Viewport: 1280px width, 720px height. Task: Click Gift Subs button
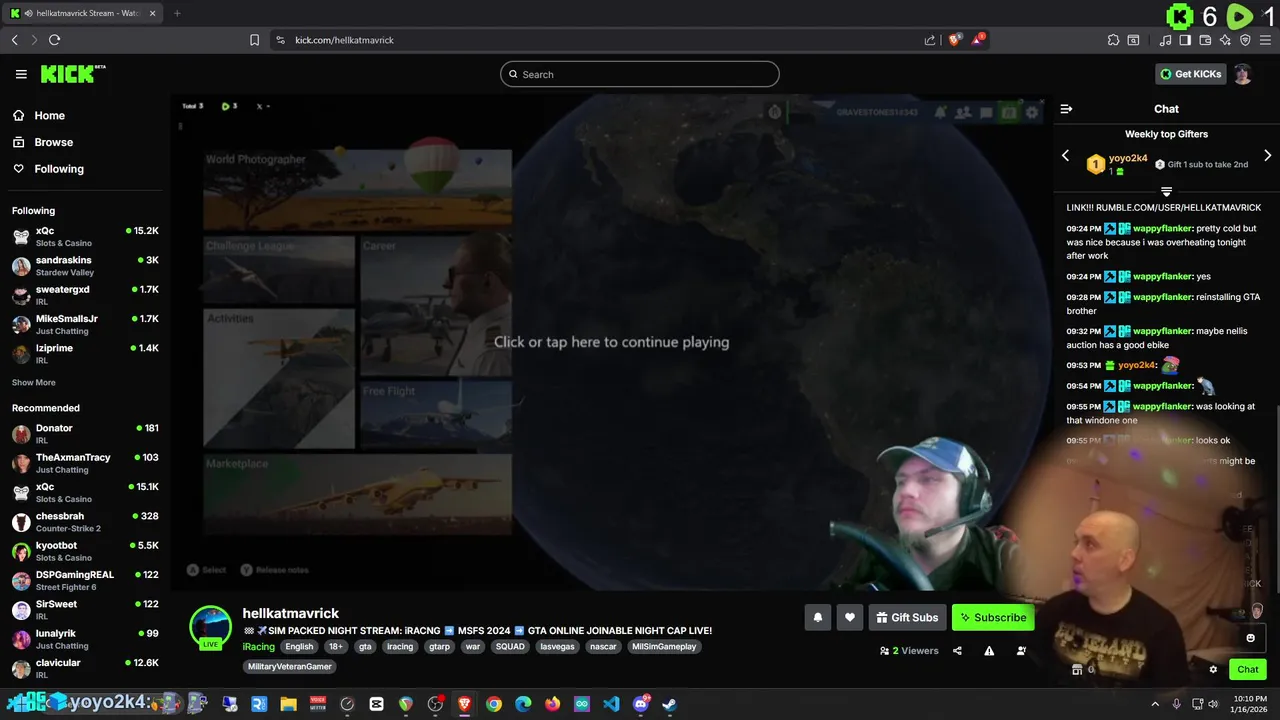pos(907,618)
